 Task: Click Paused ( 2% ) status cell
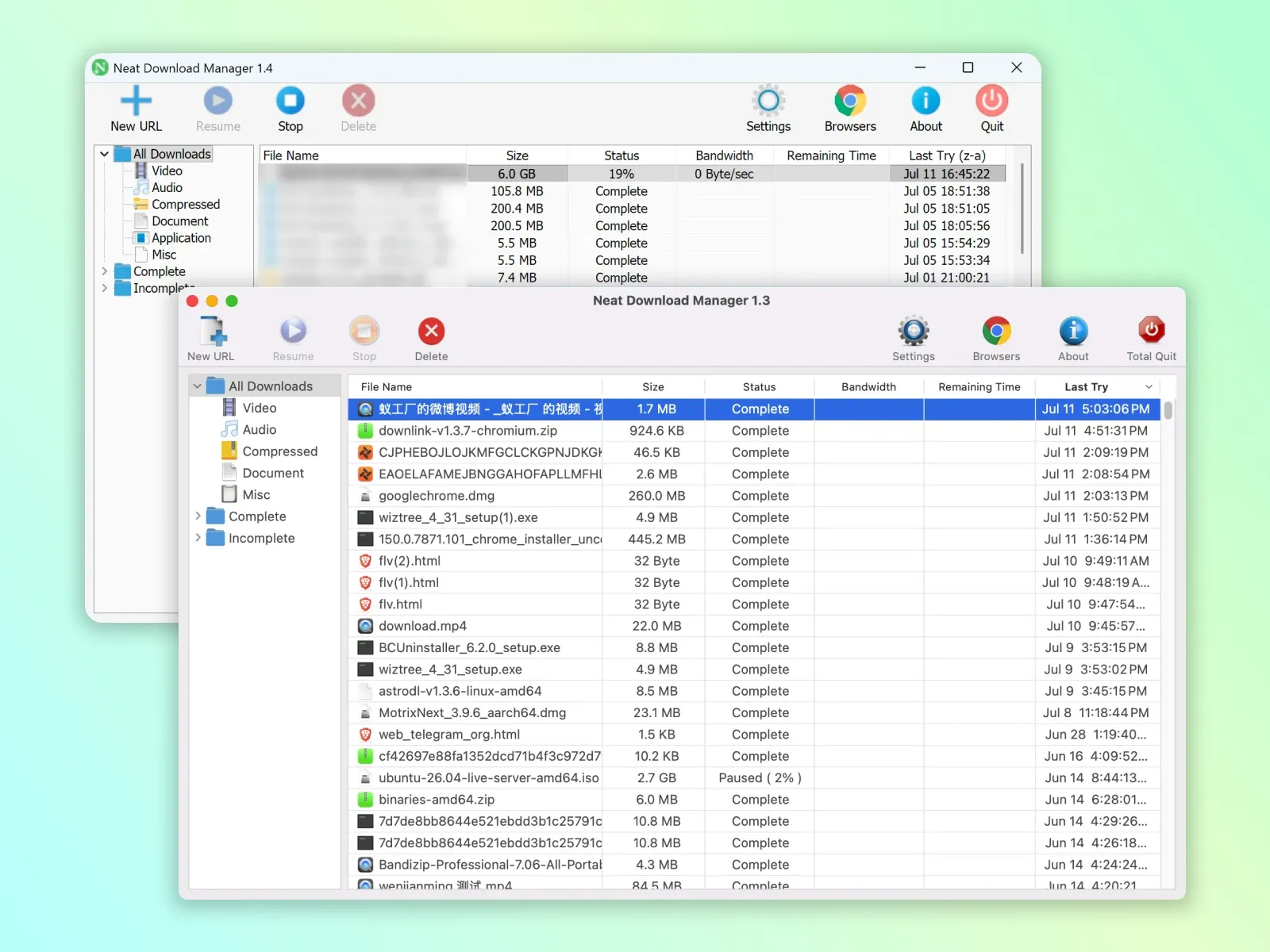tap(760, 777)
